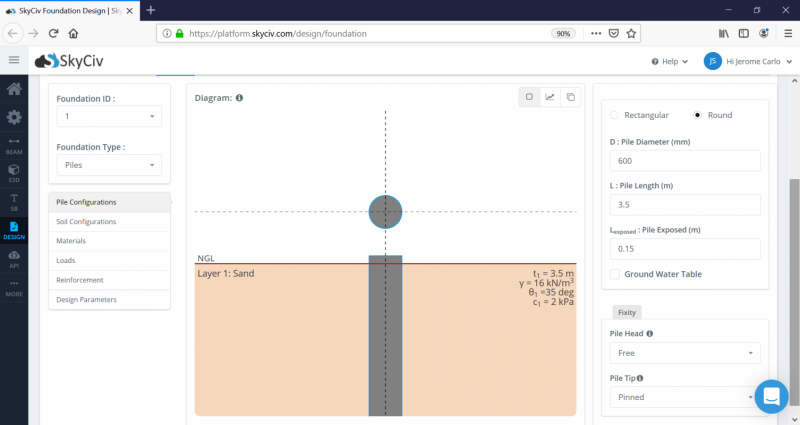Switch to the graph chart view icon

tap(549, 97)
